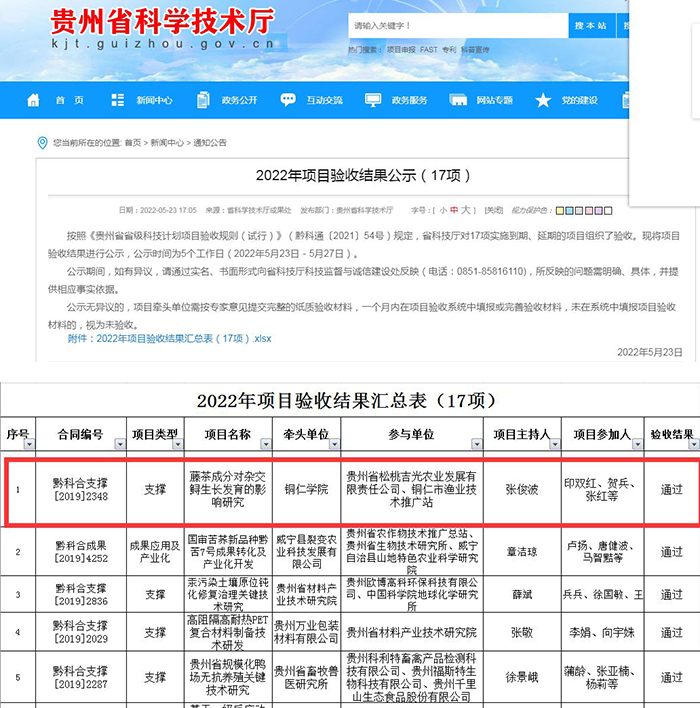700x708 pixels.
Task: Click the 新闻中心 list icon
Action: (x=117, y=100)
